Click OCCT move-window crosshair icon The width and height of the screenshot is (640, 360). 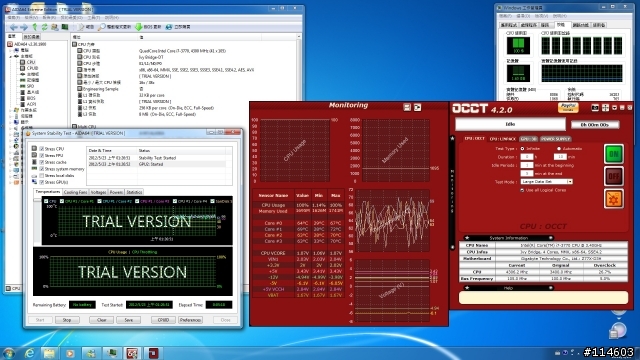click(605, 108)
